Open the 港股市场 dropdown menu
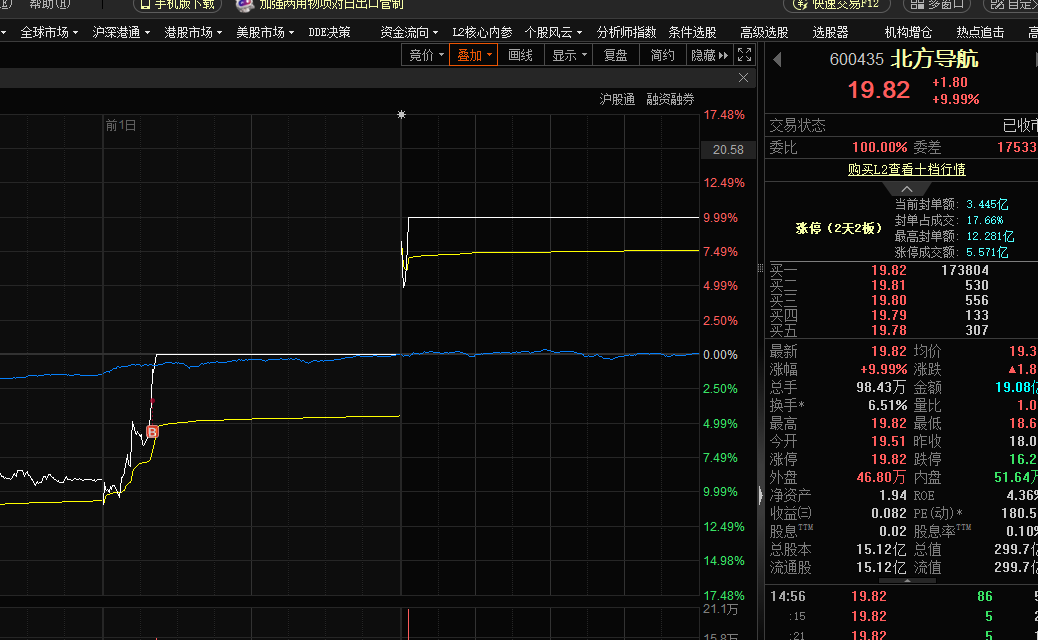The image size is (1038, 640). pyautogui.click(x=193, y=32)
